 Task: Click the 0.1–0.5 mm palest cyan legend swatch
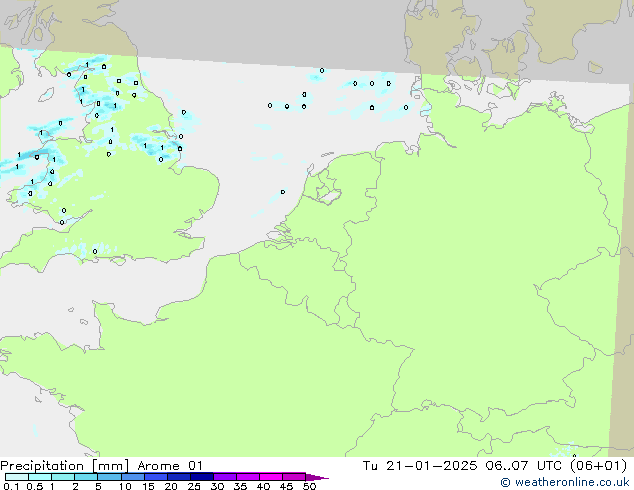[17, 477]
